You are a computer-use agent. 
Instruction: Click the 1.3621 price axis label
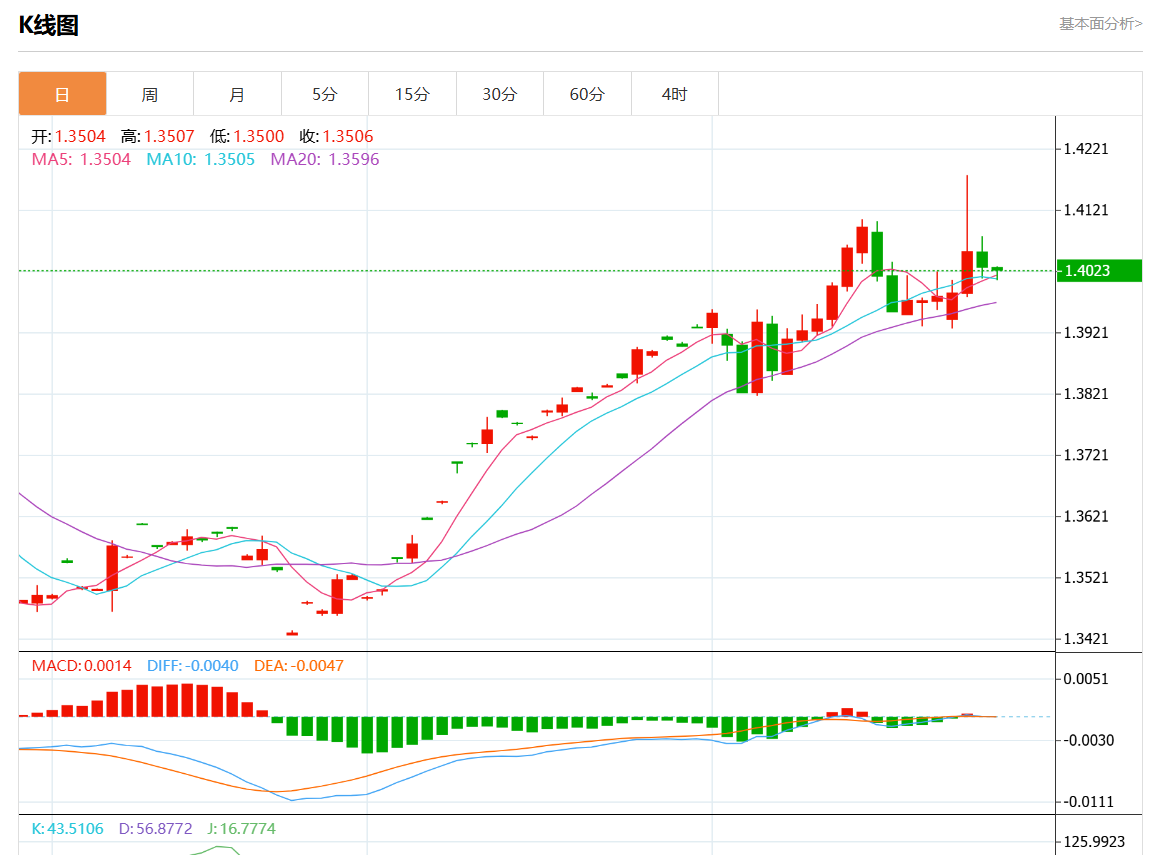(x=1086, y=516)
